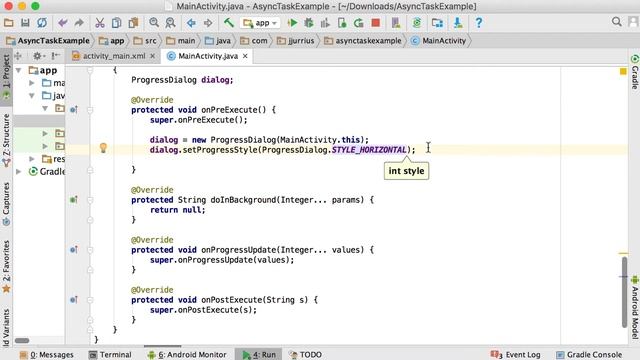Navigate forward with the blue right arrow

(x=208, y=23)
